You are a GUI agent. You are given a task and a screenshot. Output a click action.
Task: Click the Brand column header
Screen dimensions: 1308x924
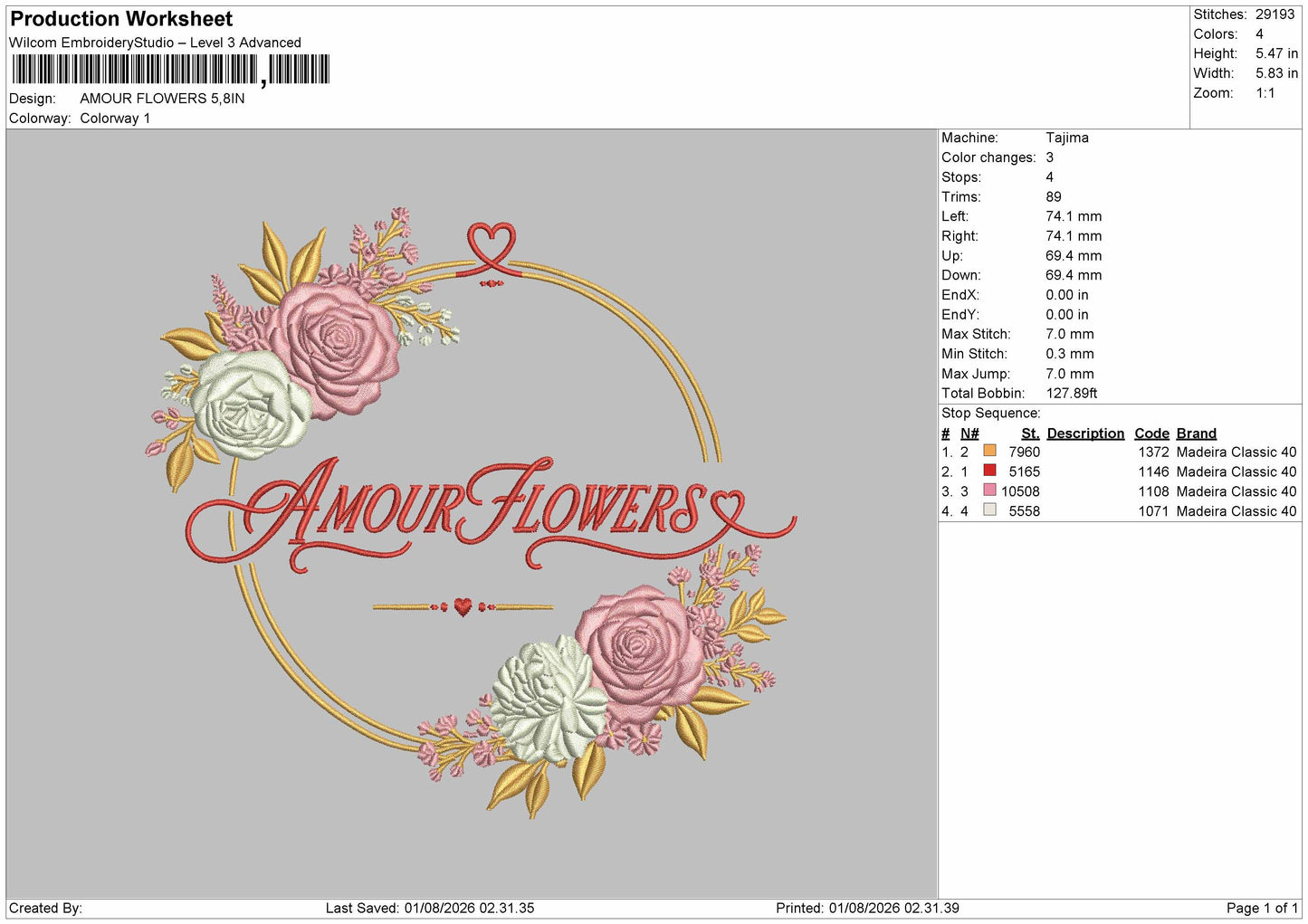pyautogui.click(x=1196, y=433)
